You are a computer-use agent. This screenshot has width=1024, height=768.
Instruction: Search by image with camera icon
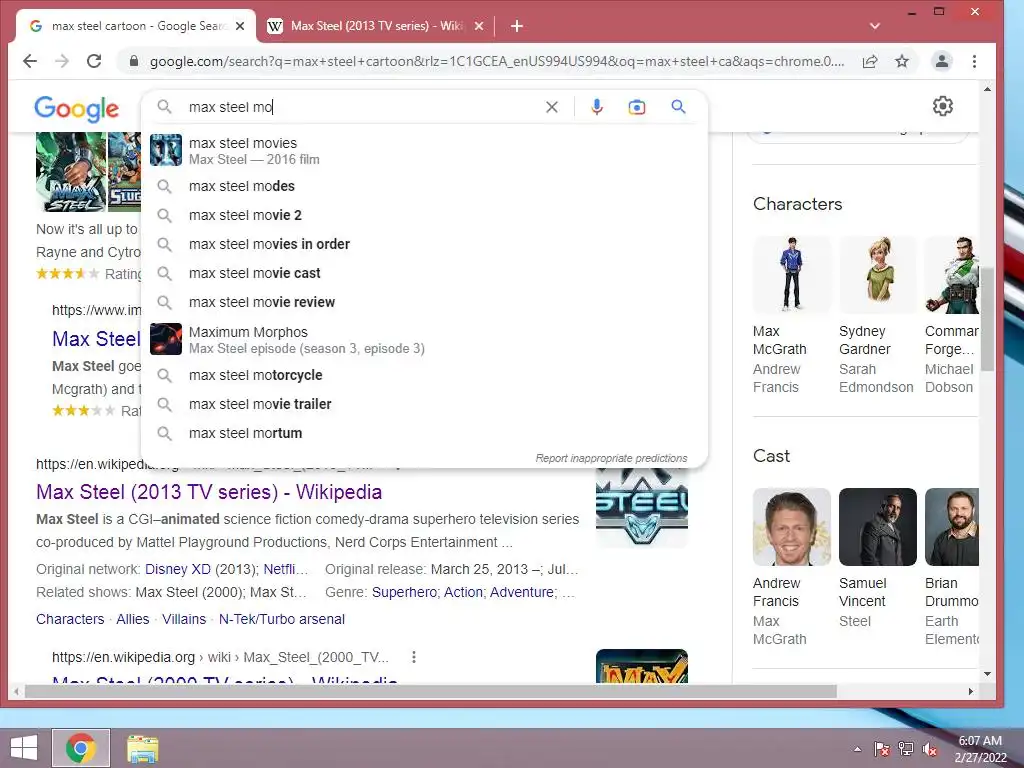pos(637,107)
